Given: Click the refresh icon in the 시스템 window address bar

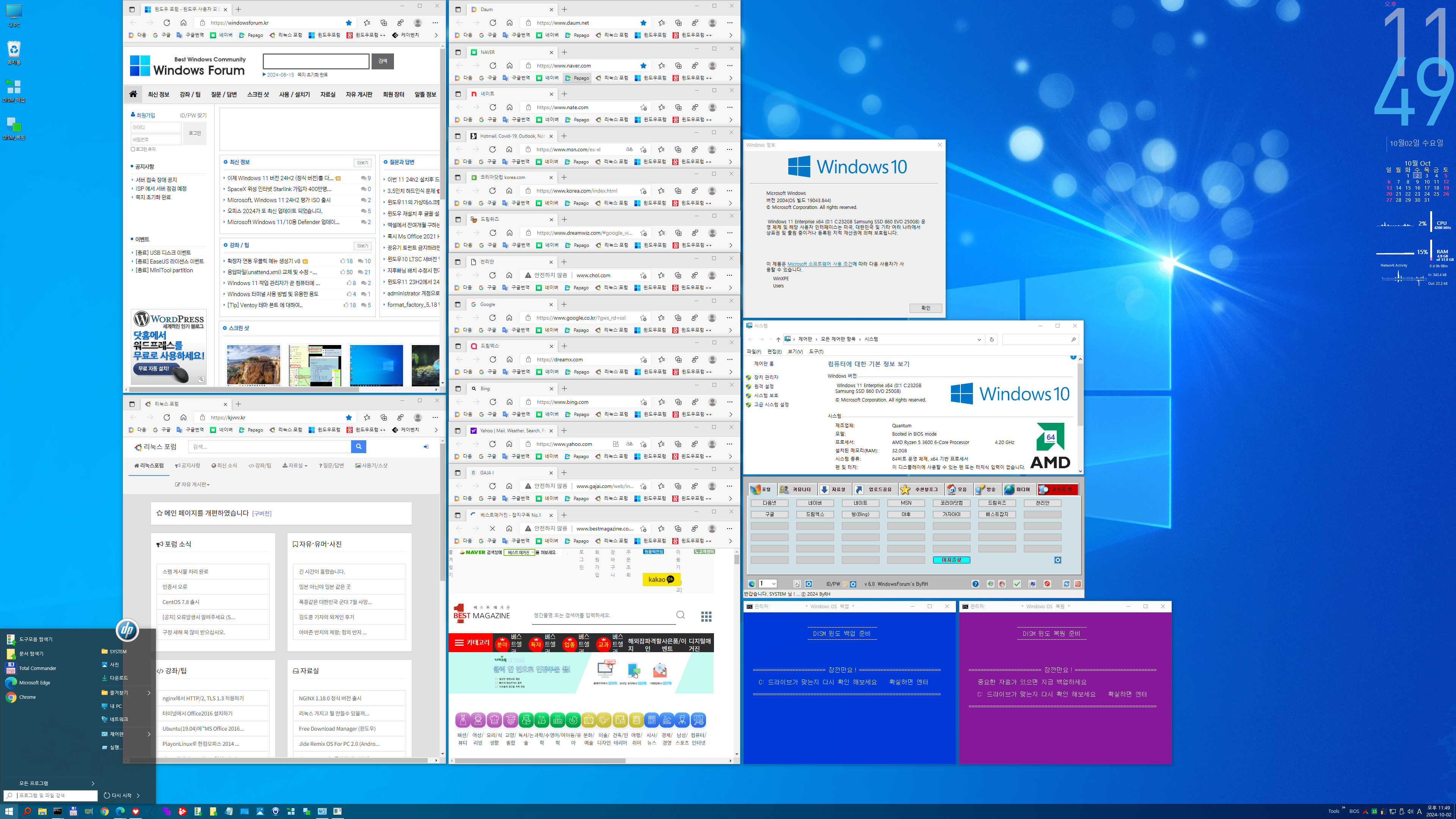Looking at the screenshot, I should tap(992, 339).
